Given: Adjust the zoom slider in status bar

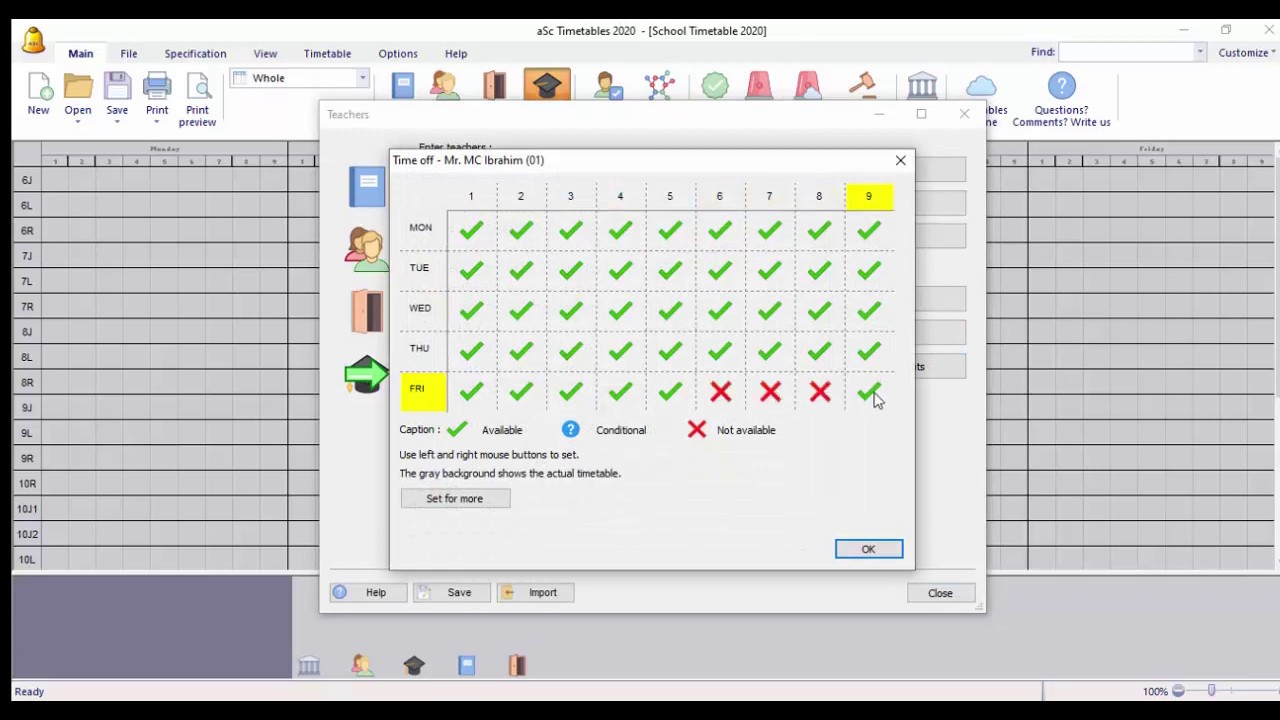Looking at the screenshot, I should [x=1211, y=691].
